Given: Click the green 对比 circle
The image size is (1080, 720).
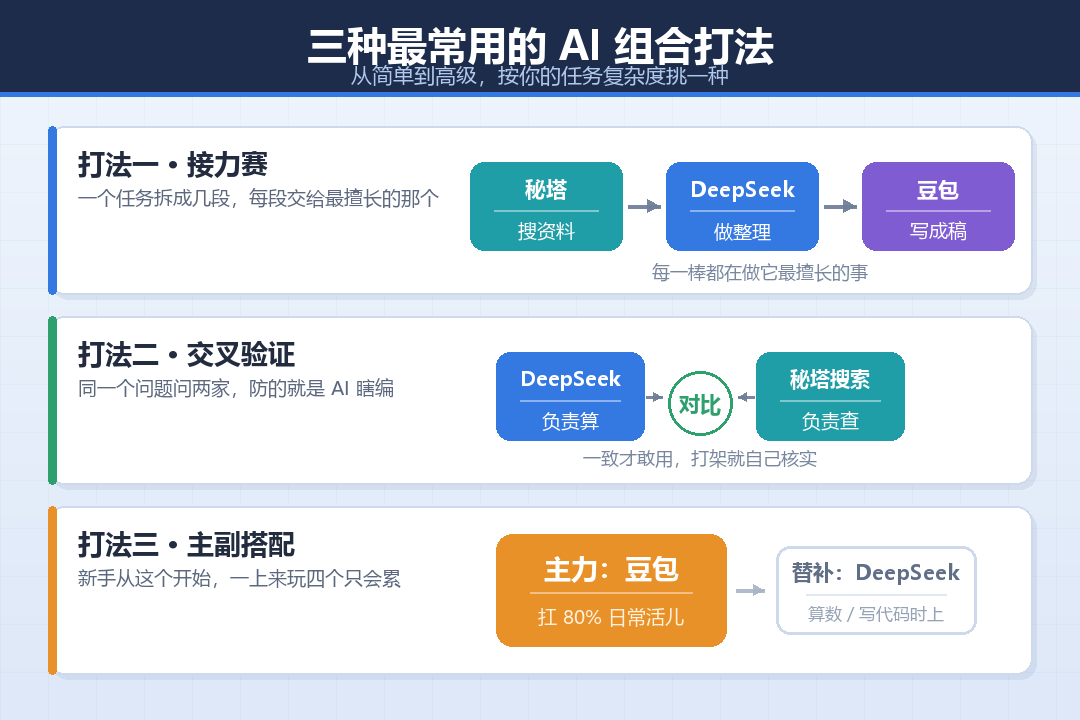Looking at the screenshot, I should tap(700, 404).
